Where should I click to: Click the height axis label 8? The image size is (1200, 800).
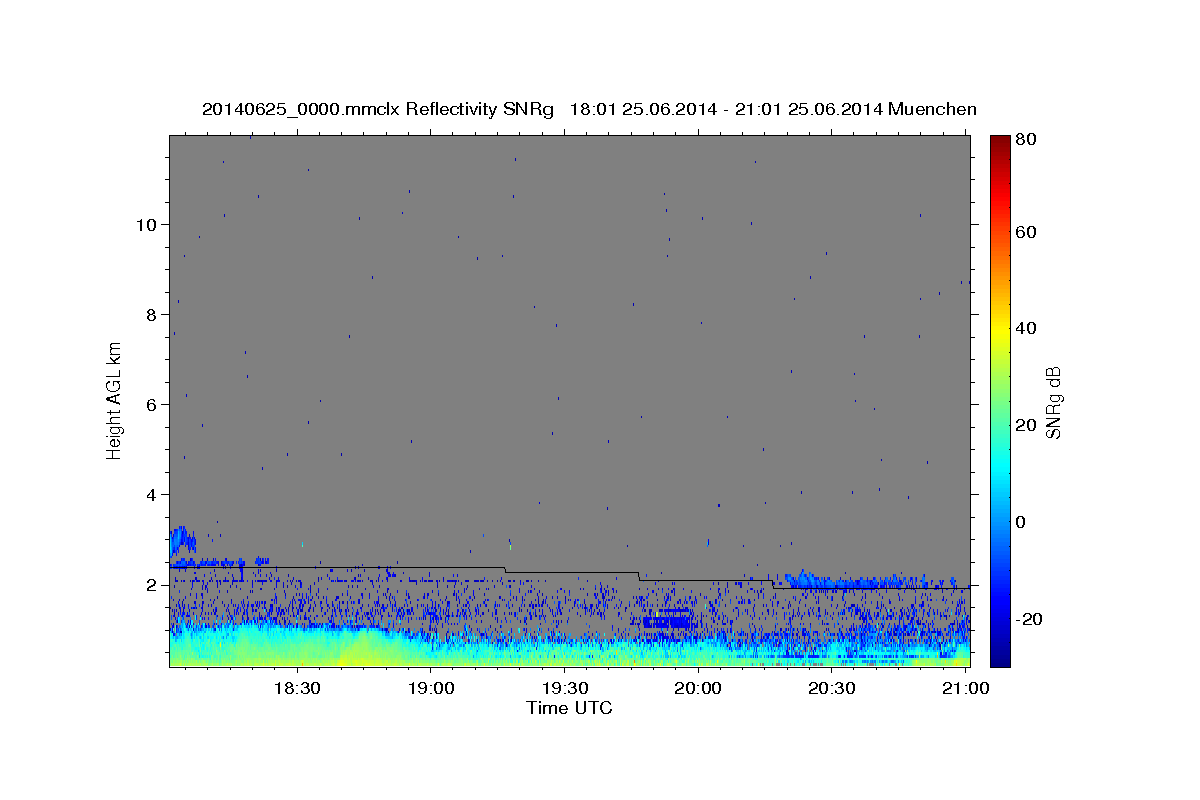tap(151, 314)
